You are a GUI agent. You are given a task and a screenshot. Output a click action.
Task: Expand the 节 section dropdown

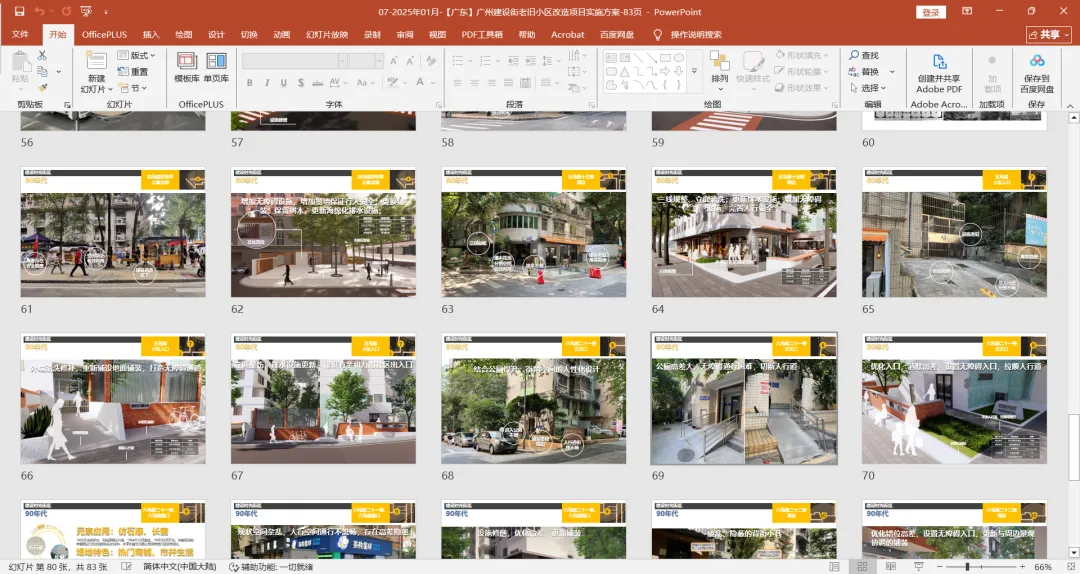(133, 88)
